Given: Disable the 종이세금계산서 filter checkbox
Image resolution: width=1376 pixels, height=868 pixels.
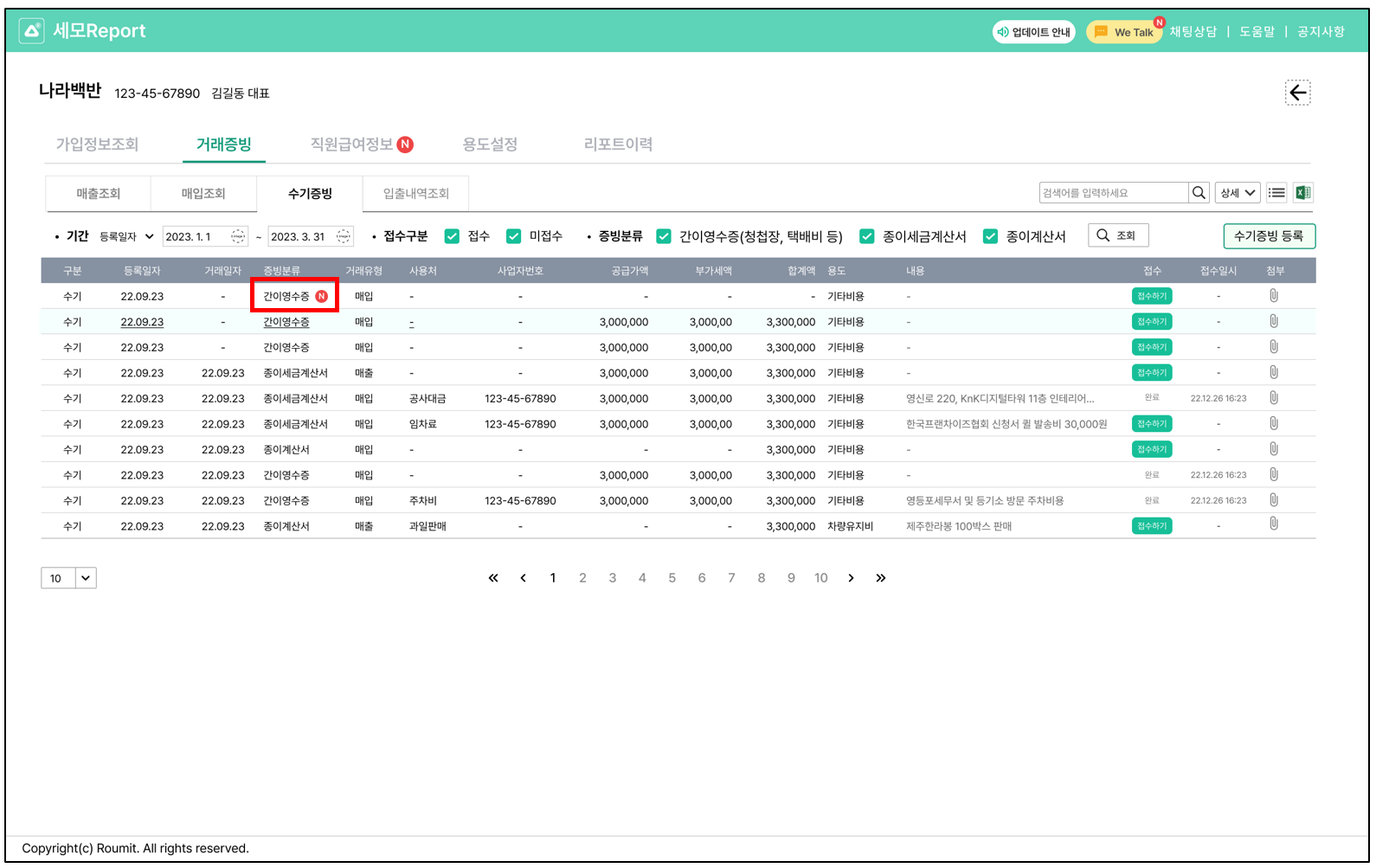Looking at the screenshot, I should pos(866,236).
